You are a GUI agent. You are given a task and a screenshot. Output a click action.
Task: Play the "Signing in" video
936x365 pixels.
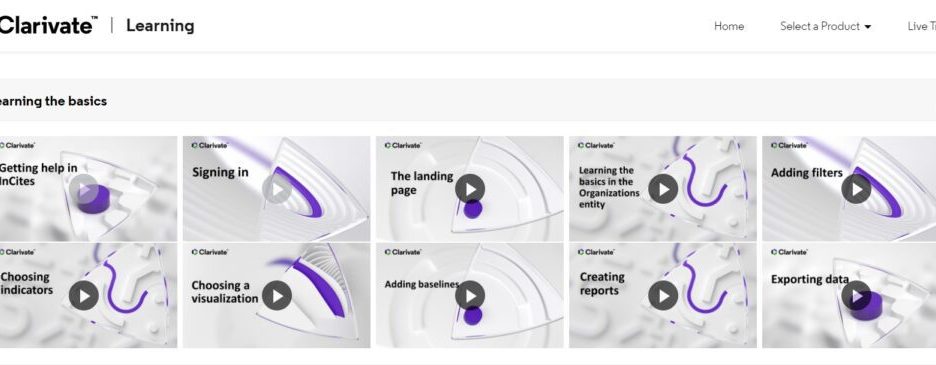tap(277, 189)
